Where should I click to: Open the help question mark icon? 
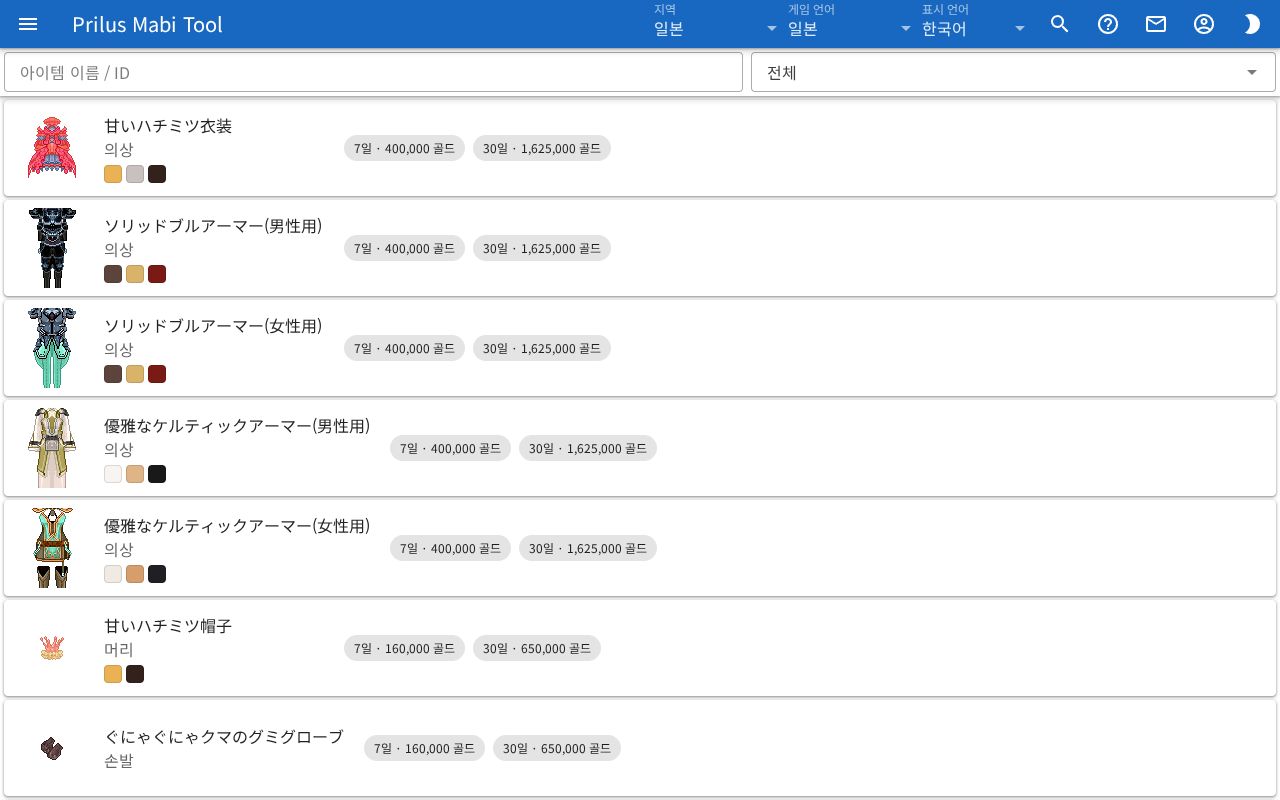(x=1108, y=24)
